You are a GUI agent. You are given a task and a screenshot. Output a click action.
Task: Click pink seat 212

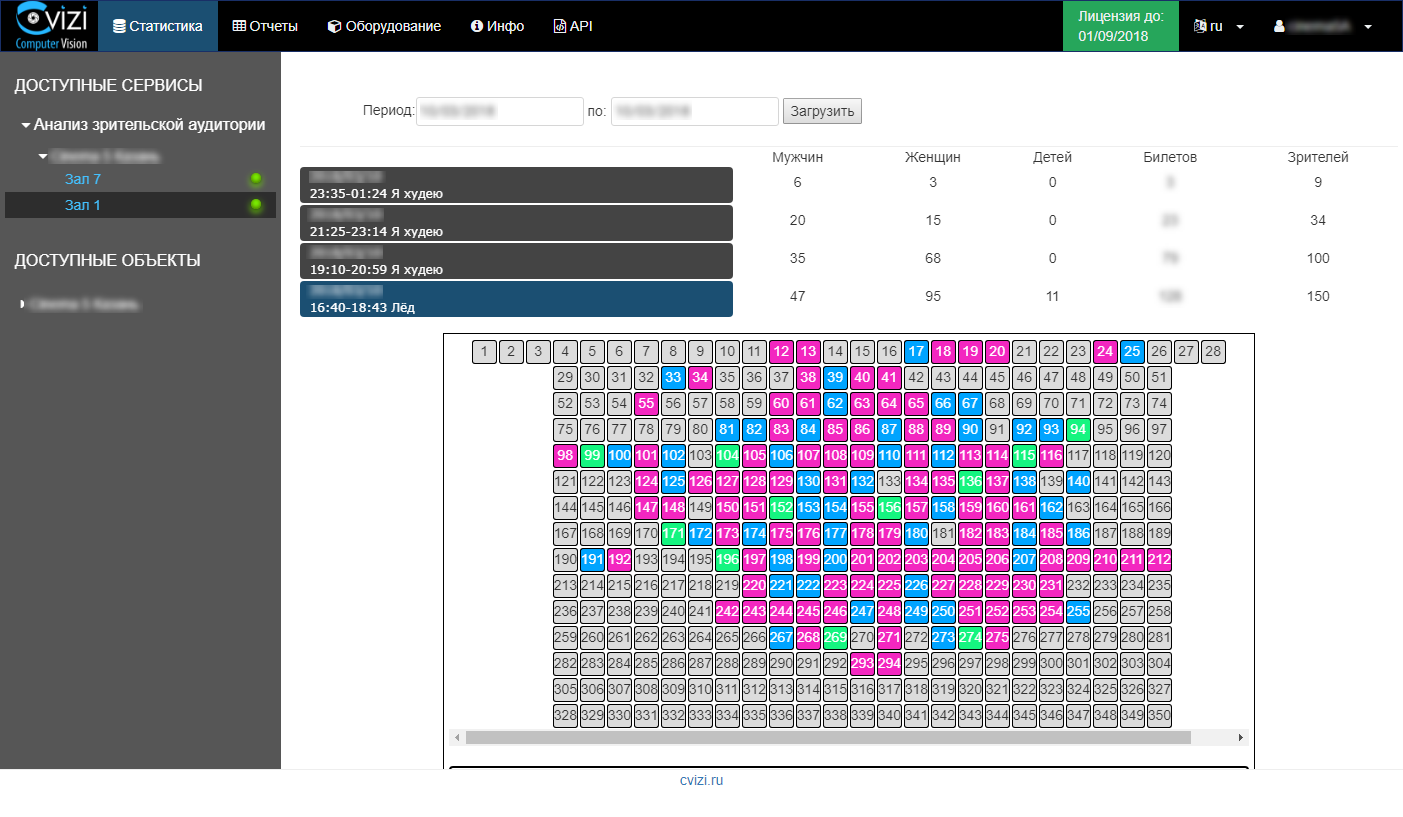pyautogui.click(x=1159, y=559)
